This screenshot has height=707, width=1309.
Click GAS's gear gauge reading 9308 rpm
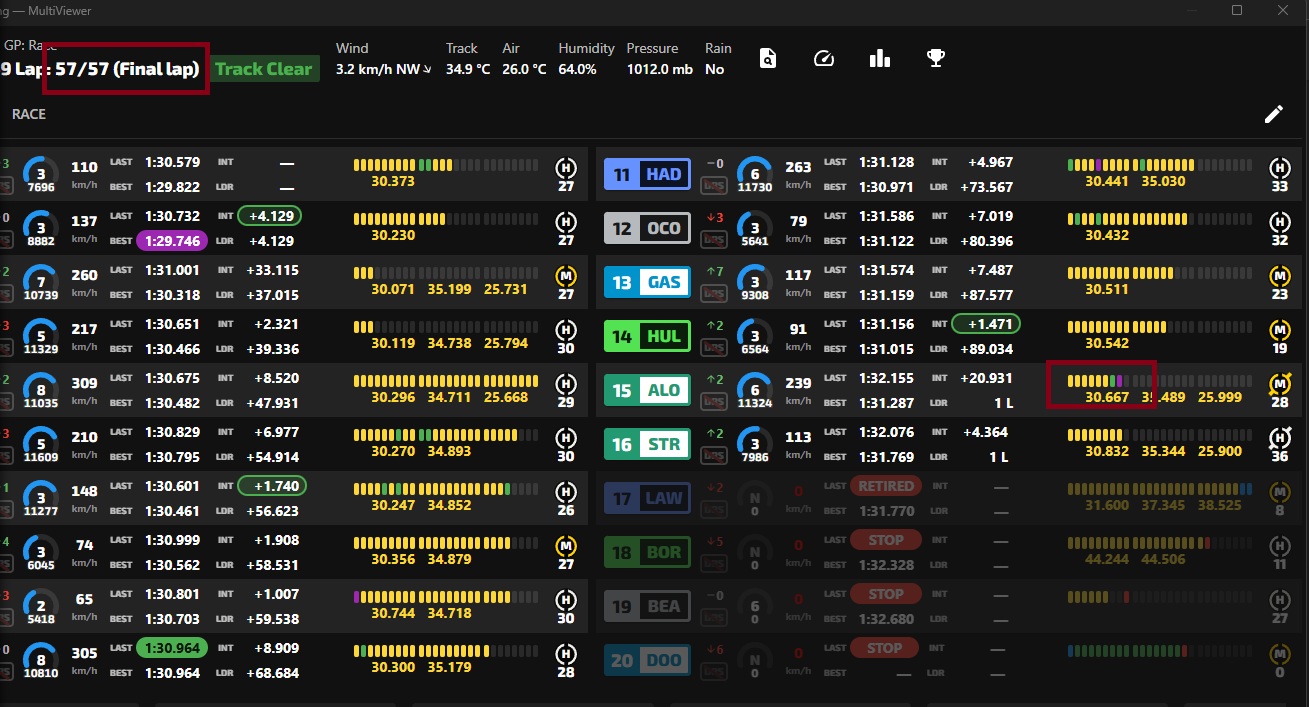point(755,283)
